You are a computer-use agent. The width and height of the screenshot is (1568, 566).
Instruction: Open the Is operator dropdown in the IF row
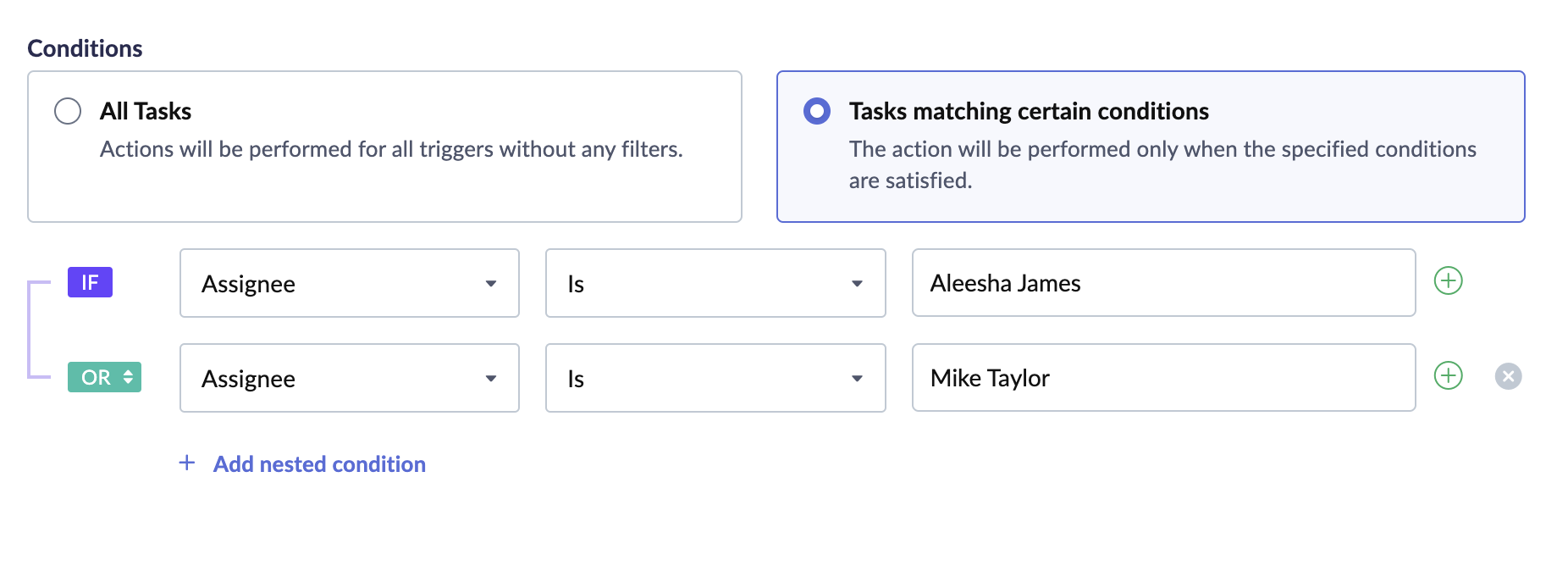[x=715, y=283]
